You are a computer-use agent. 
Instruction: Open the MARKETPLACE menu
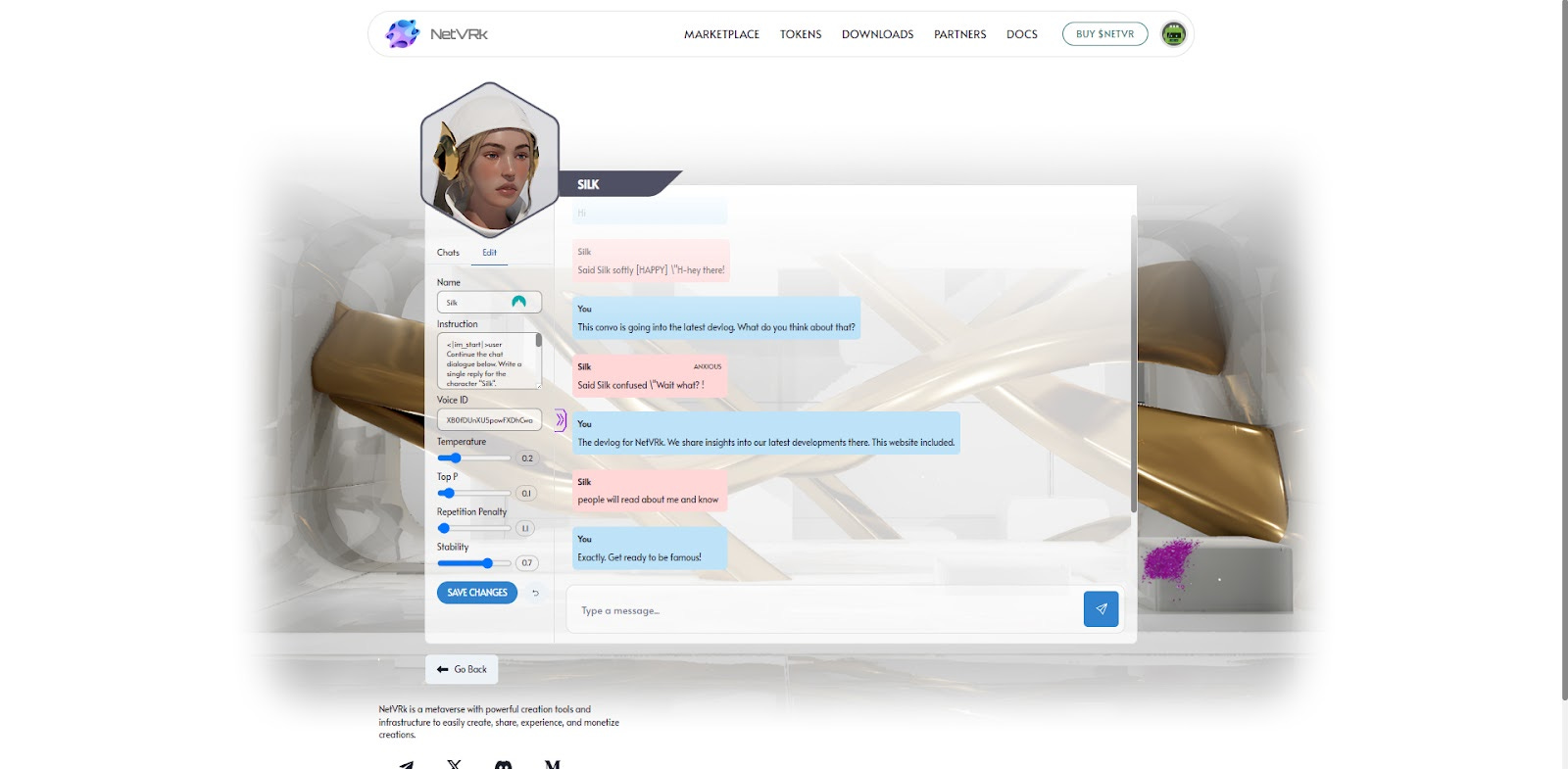[x=721, y=34]
